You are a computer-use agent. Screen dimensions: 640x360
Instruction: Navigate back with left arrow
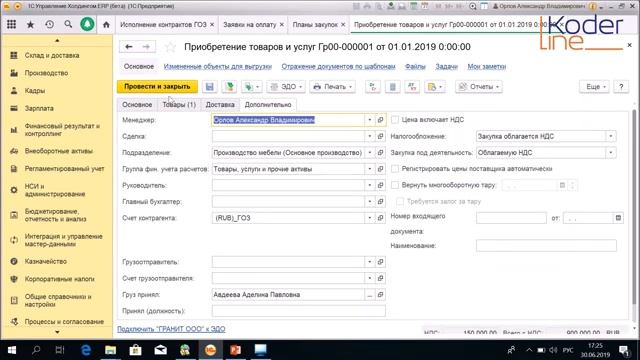(129, 47)
